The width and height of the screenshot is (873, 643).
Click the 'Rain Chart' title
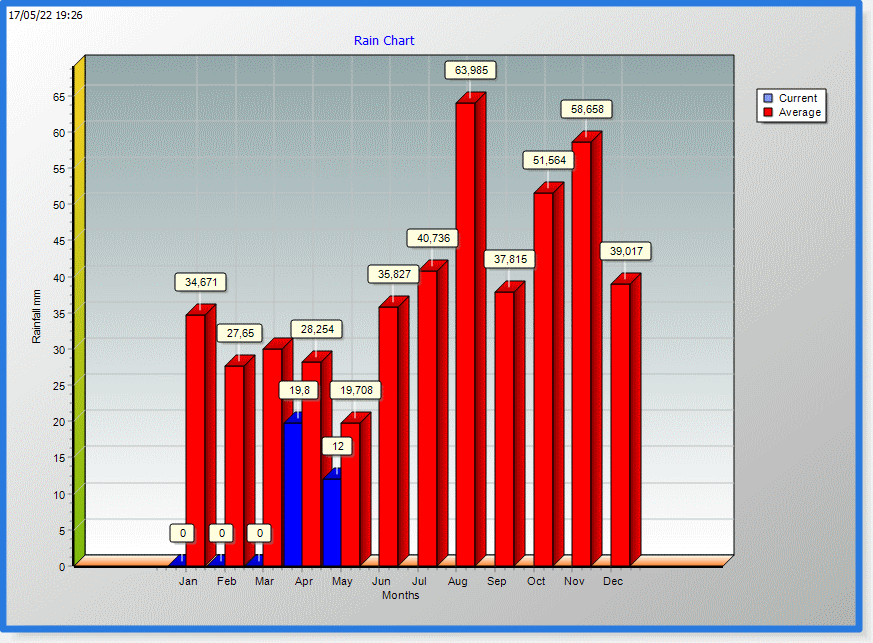pyautogui.click(x=384, y=41)
